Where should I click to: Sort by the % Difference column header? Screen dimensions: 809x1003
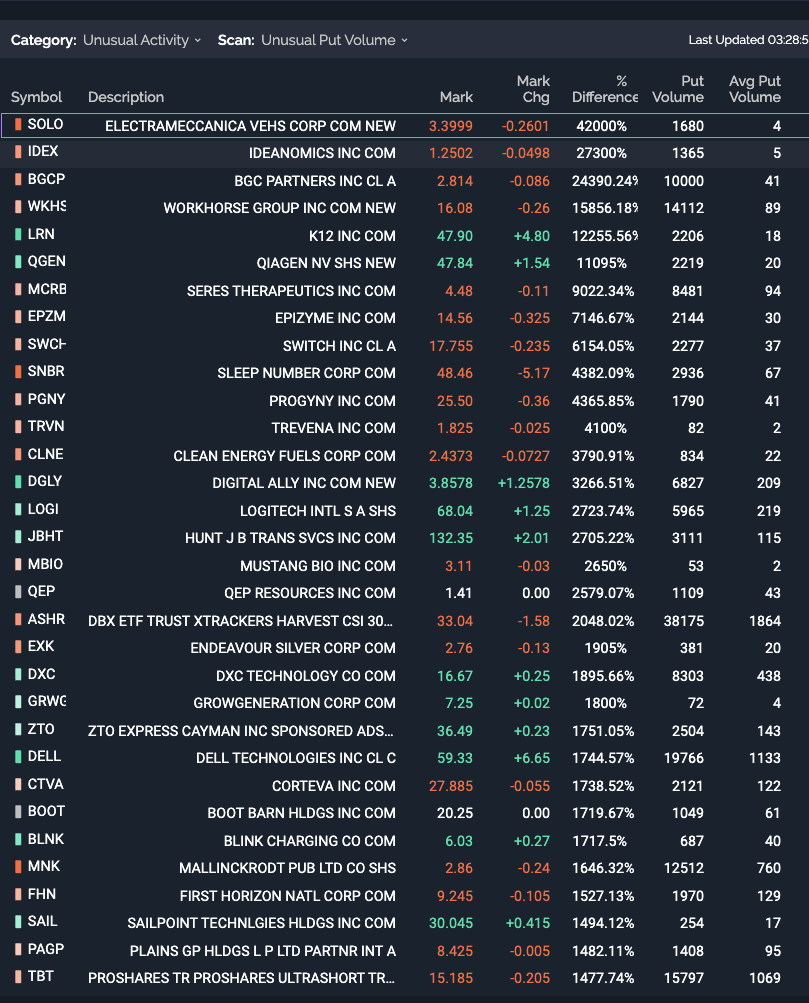(x=605, y=89)
